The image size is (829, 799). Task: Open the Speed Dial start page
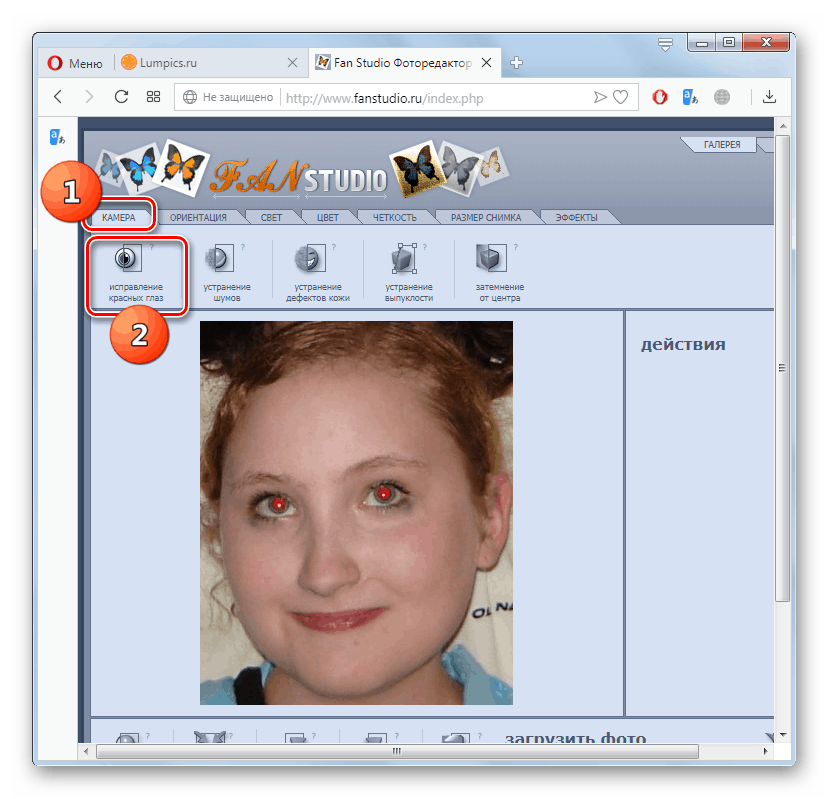153,97
